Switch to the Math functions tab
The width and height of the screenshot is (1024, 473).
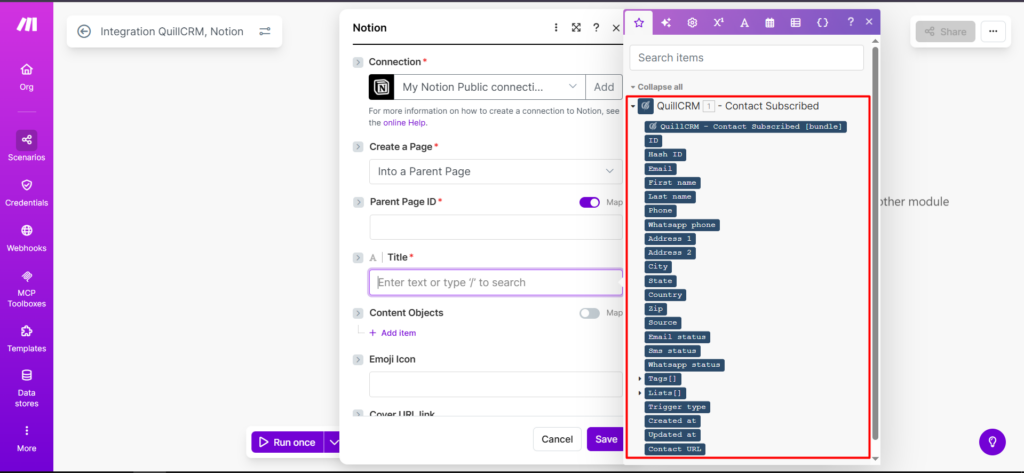[x=718, y=22]
